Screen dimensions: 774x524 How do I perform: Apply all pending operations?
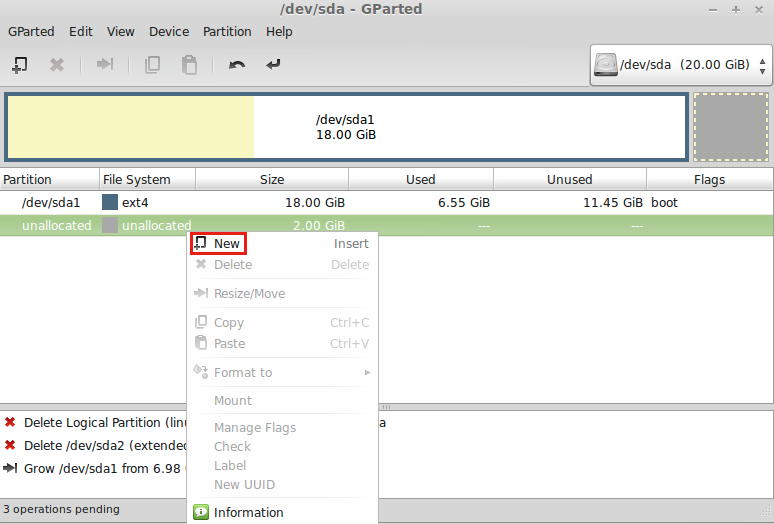[273, 65]
